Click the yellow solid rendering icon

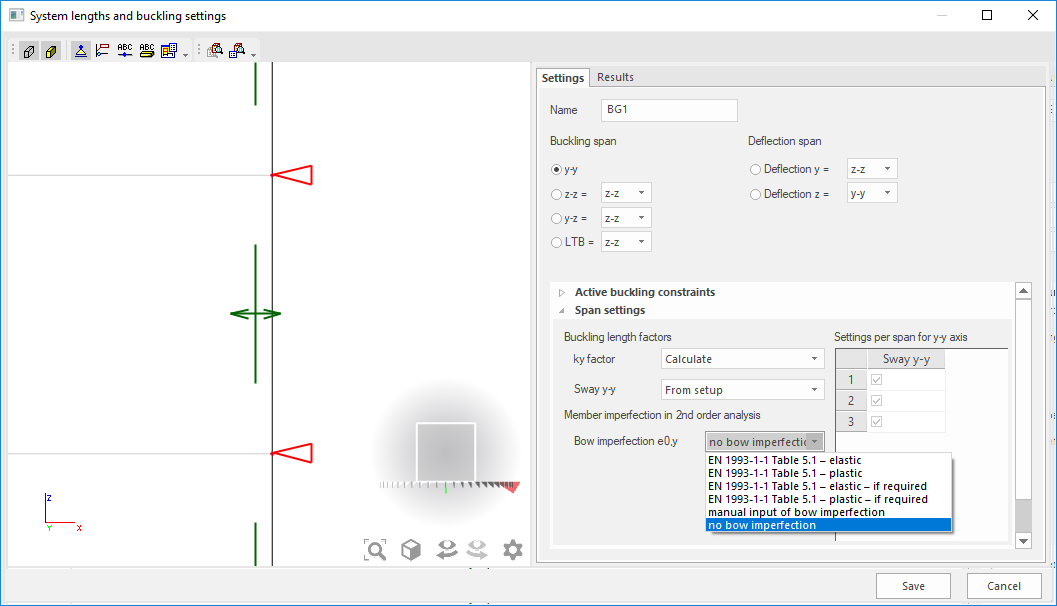(x=50, y=50)
